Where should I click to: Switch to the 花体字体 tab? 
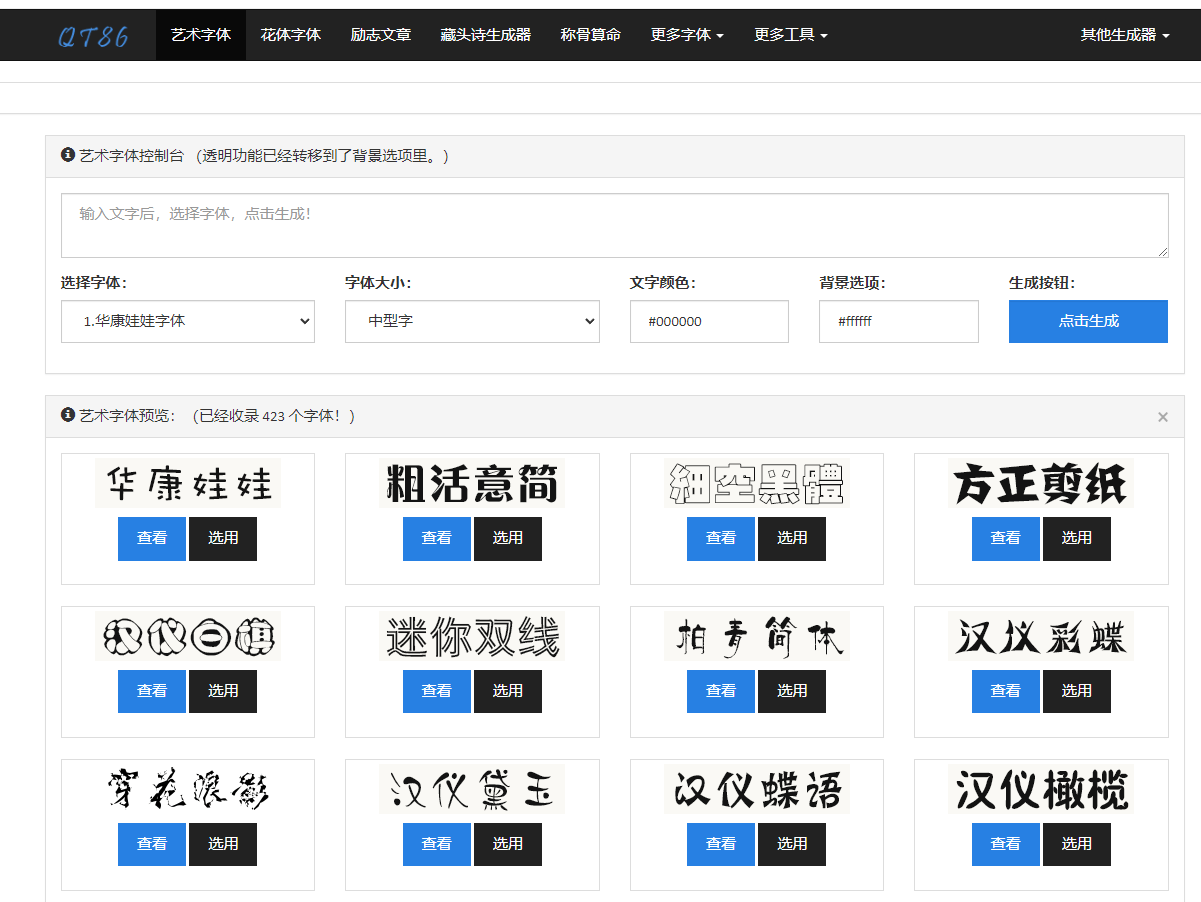290,34
